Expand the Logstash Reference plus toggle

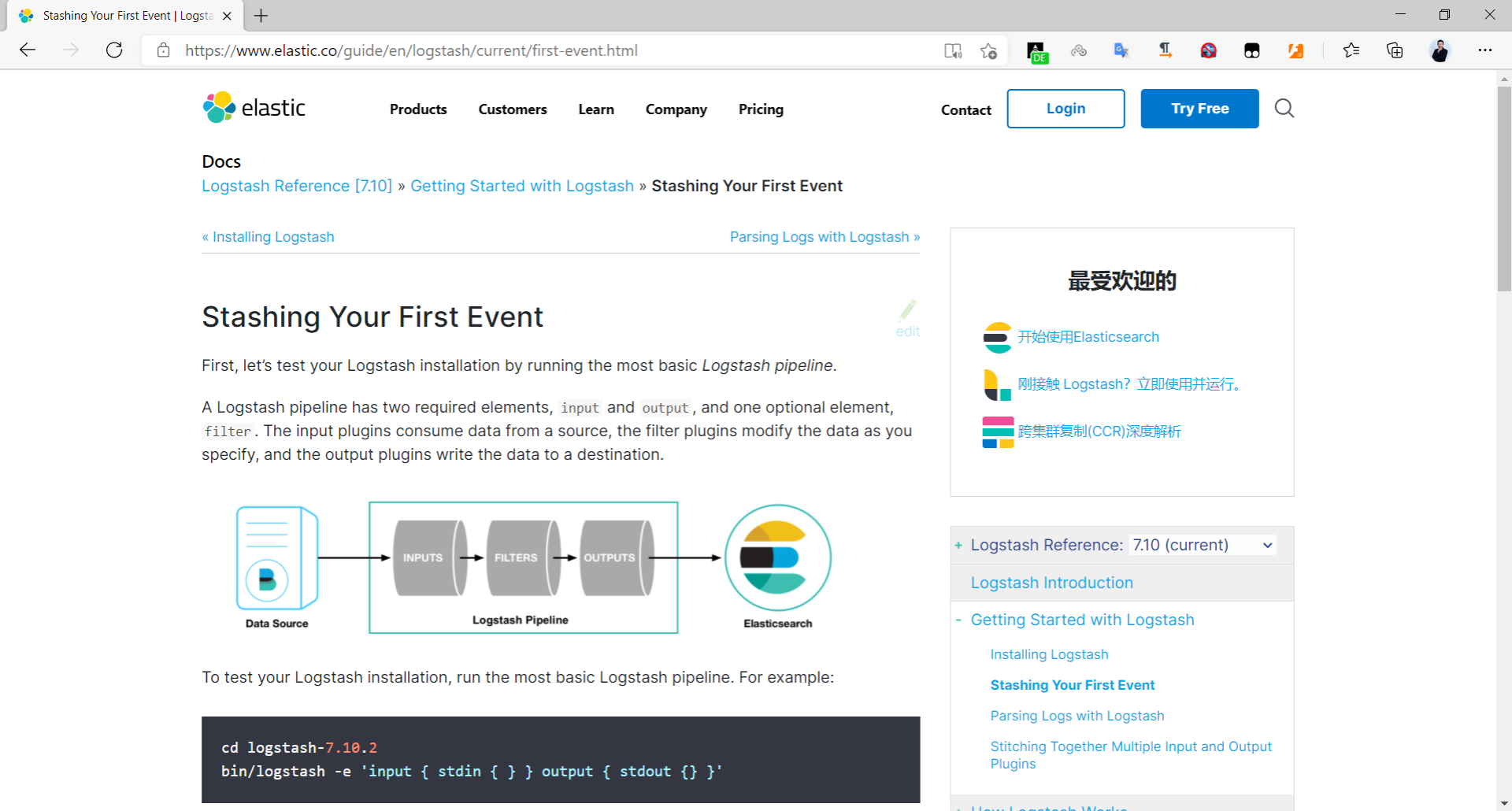tap(958, 545)
